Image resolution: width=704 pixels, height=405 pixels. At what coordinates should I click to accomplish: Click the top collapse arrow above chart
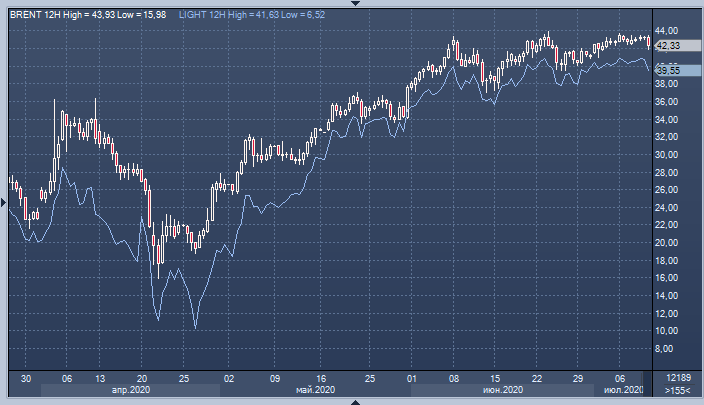click(x=352, y=4)
